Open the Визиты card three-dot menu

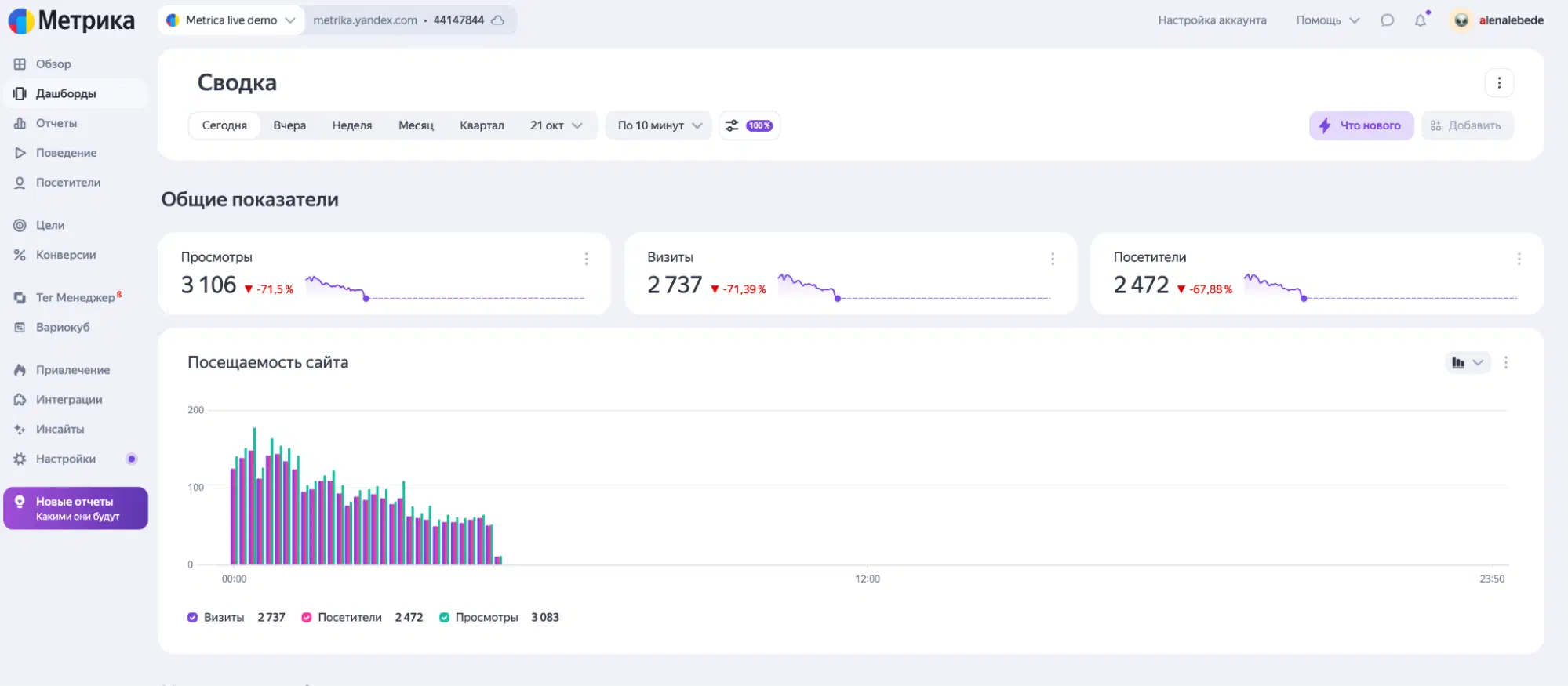(1053, 259)
